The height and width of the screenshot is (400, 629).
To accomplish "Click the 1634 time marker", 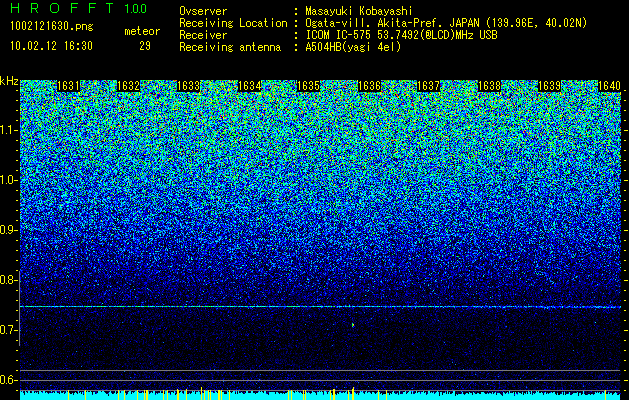I will pos(250,86).
